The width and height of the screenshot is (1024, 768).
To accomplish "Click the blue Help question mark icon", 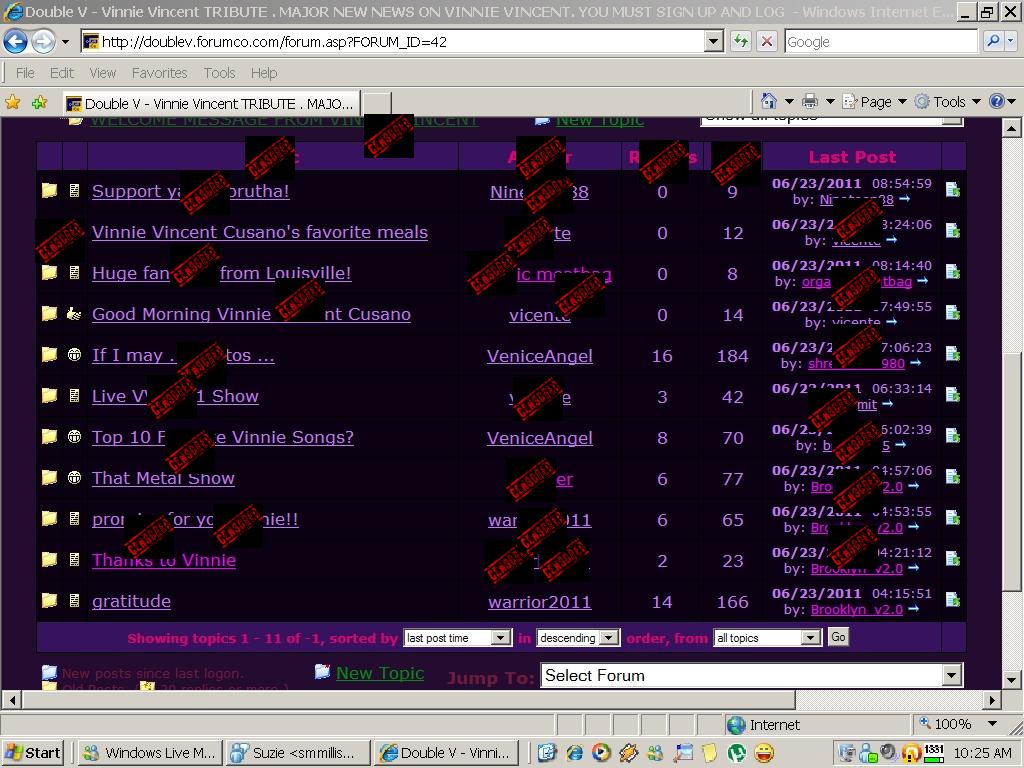I will click(x=997, y=101).
